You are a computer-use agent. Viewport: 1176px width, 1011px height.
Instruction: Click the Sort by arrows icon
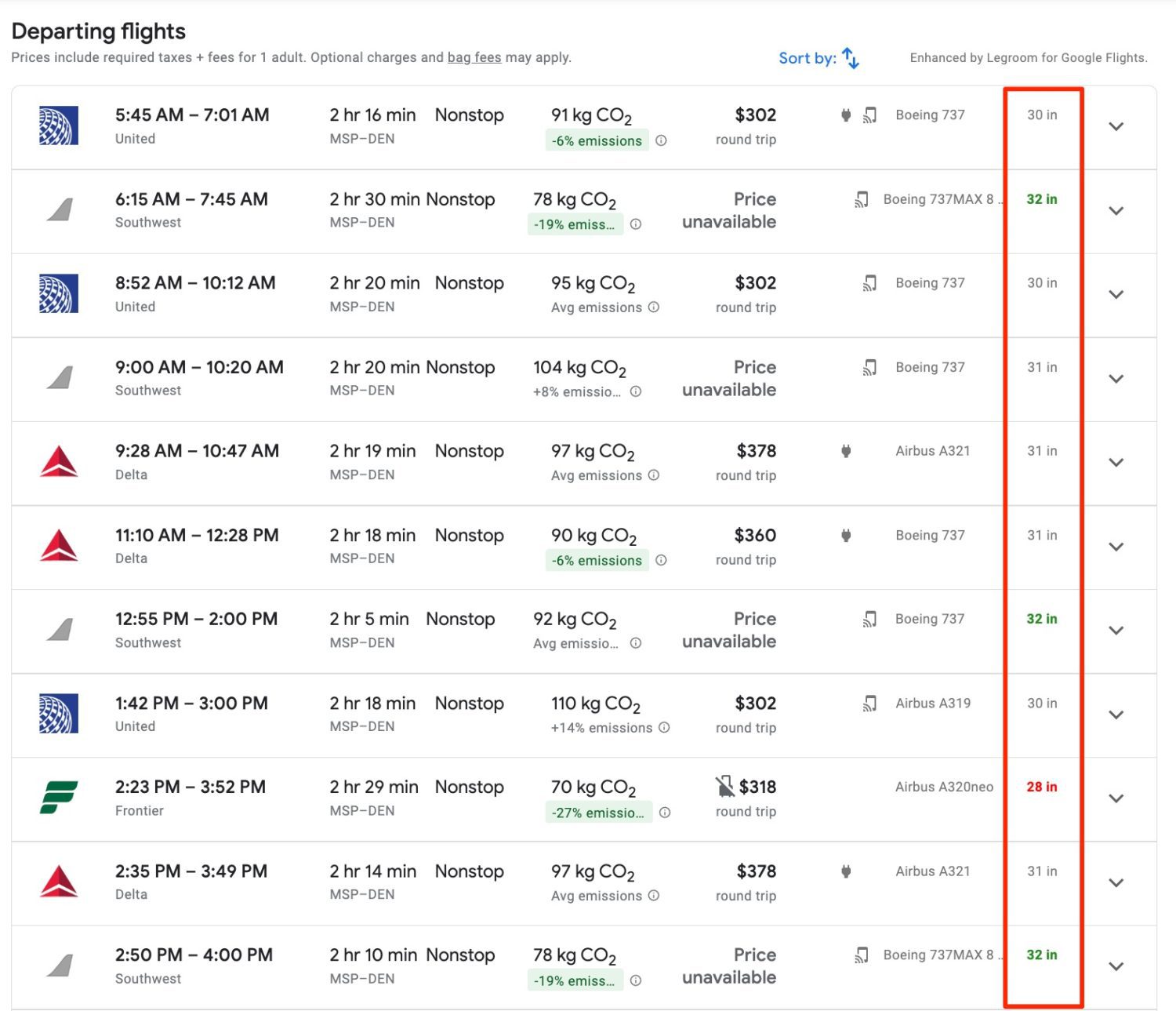click(x=851, y=56)
